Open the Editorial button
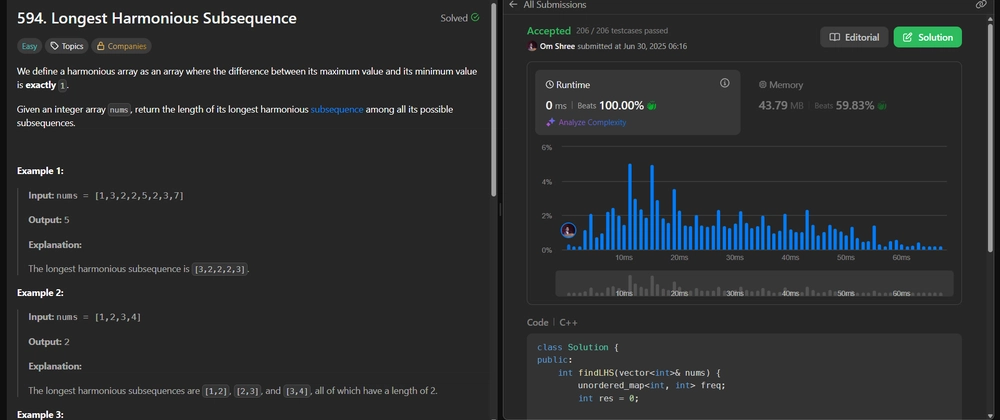 tap(854, 37)
